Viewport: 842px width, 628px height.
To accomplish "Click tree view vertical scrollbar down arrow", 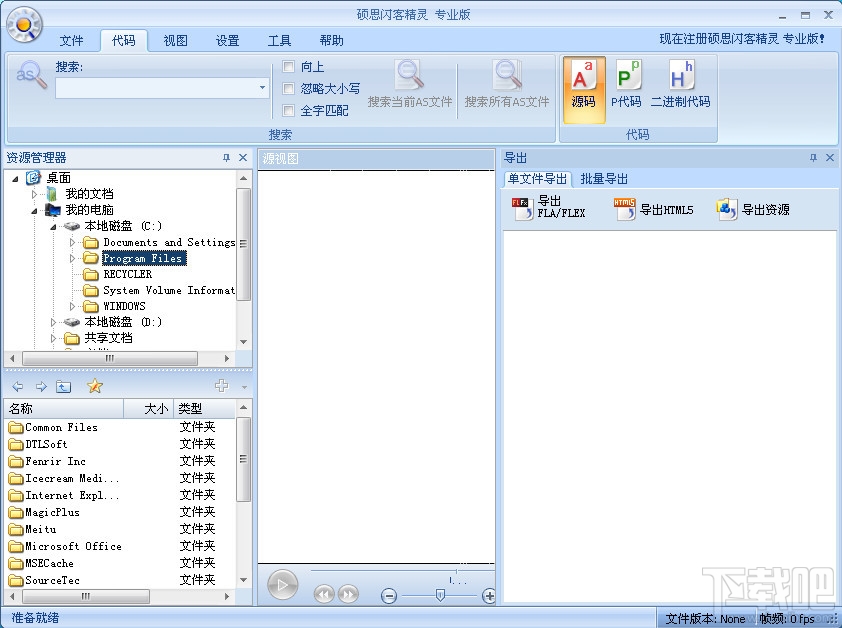I will tap(244, 342).
